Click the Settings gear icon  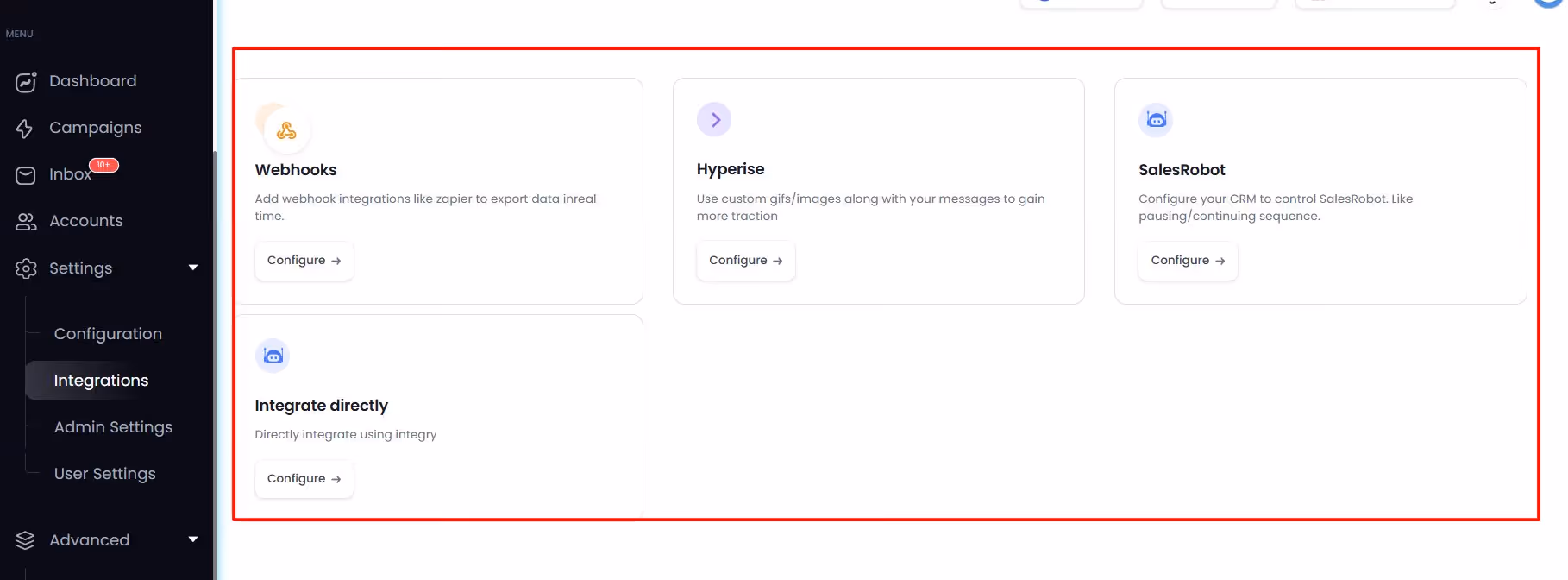click(x=26, y=268)
